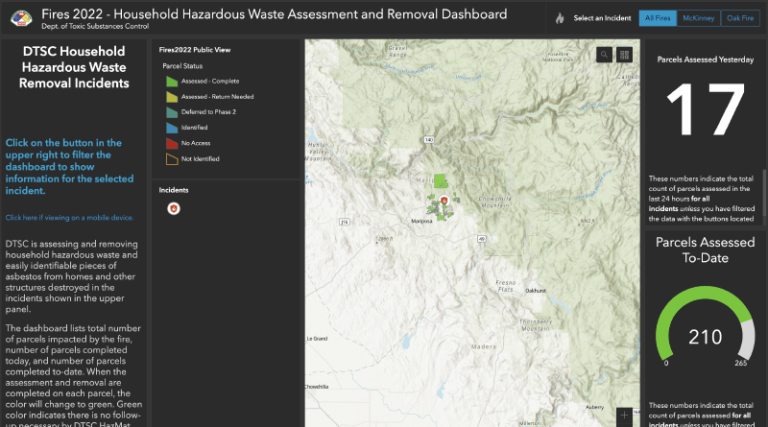Filter dashboard by McKinney incident
768x427 pixels.
click(696, 18)
